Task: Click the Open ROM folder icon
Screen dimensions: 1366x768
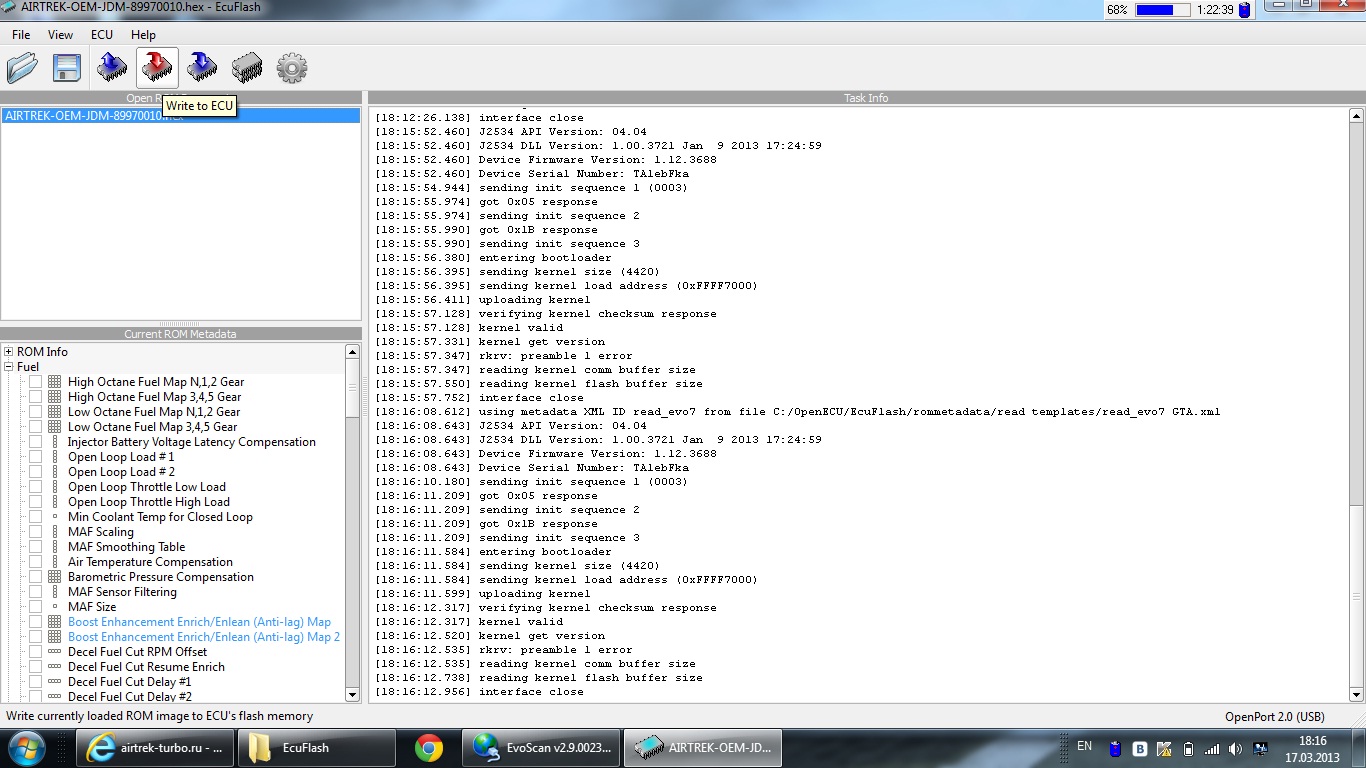Action: click(x=22, y=68)
